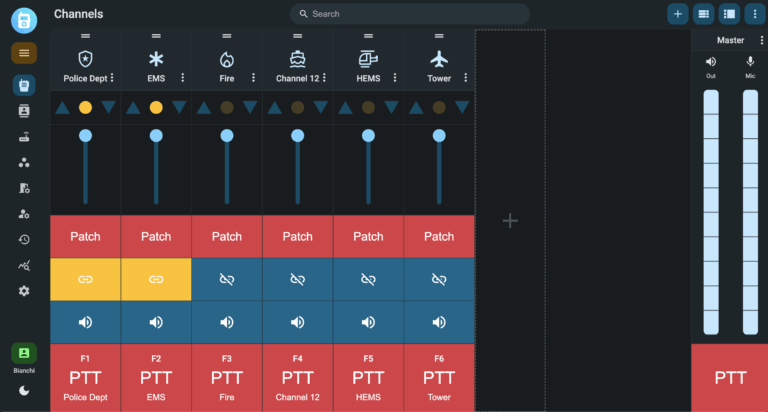
Task: Switch to table layout view icon
Action: (703, 14)
